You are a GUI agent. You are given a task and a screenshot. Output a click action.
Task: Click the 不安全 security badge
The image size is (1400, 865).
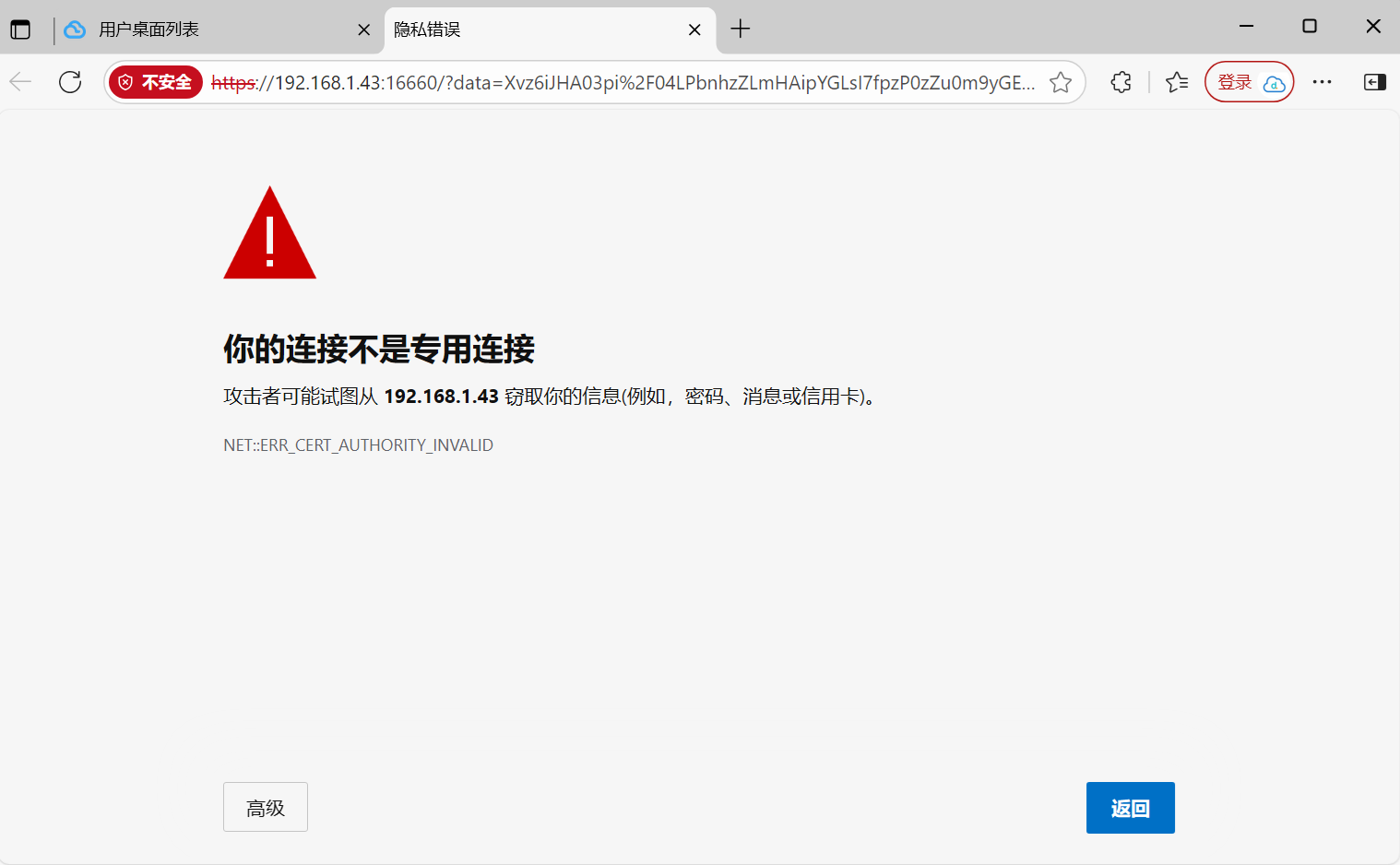click(x=155, y=81)
